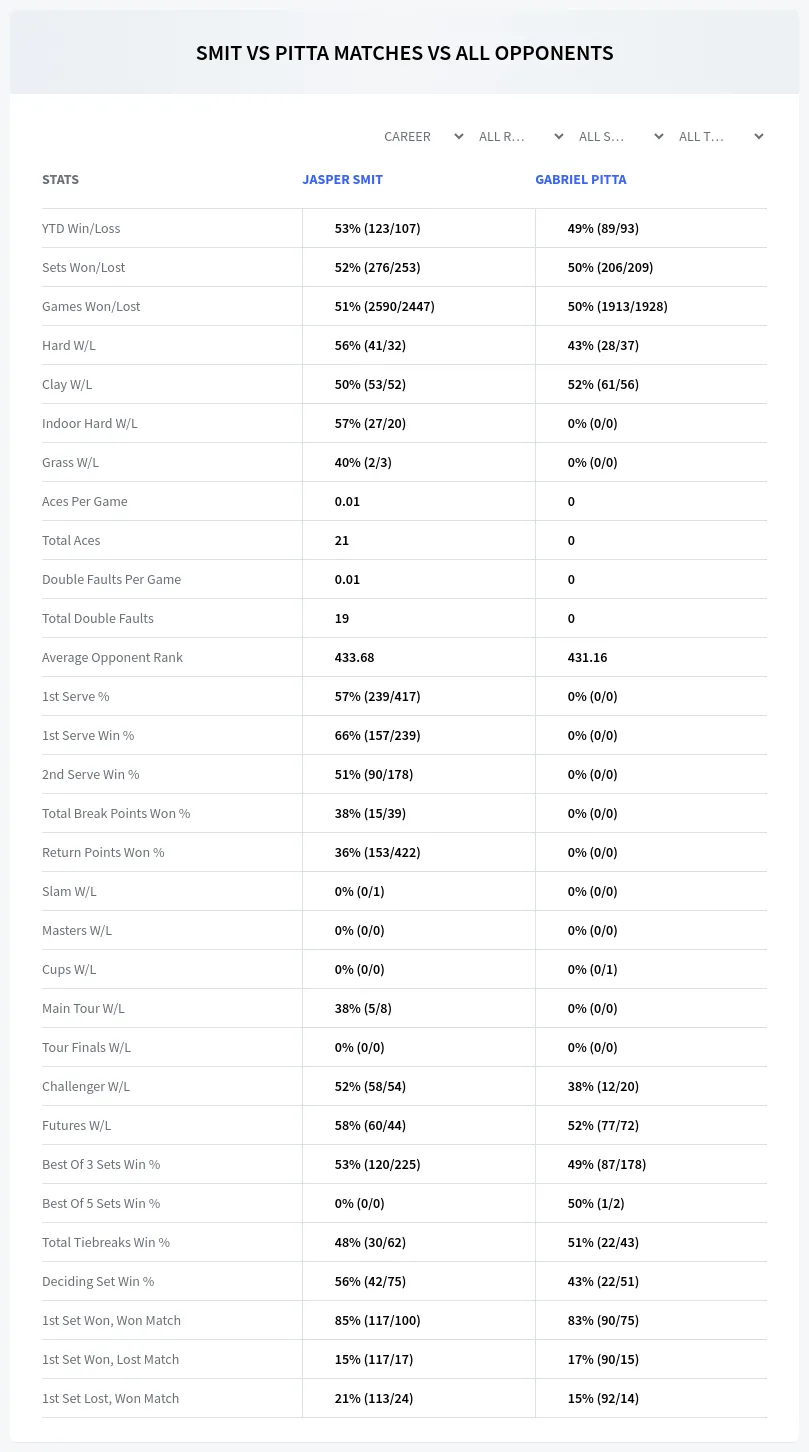
Task: Click Smit's Total Aces value 21
Action: click(x=342, y=540)
